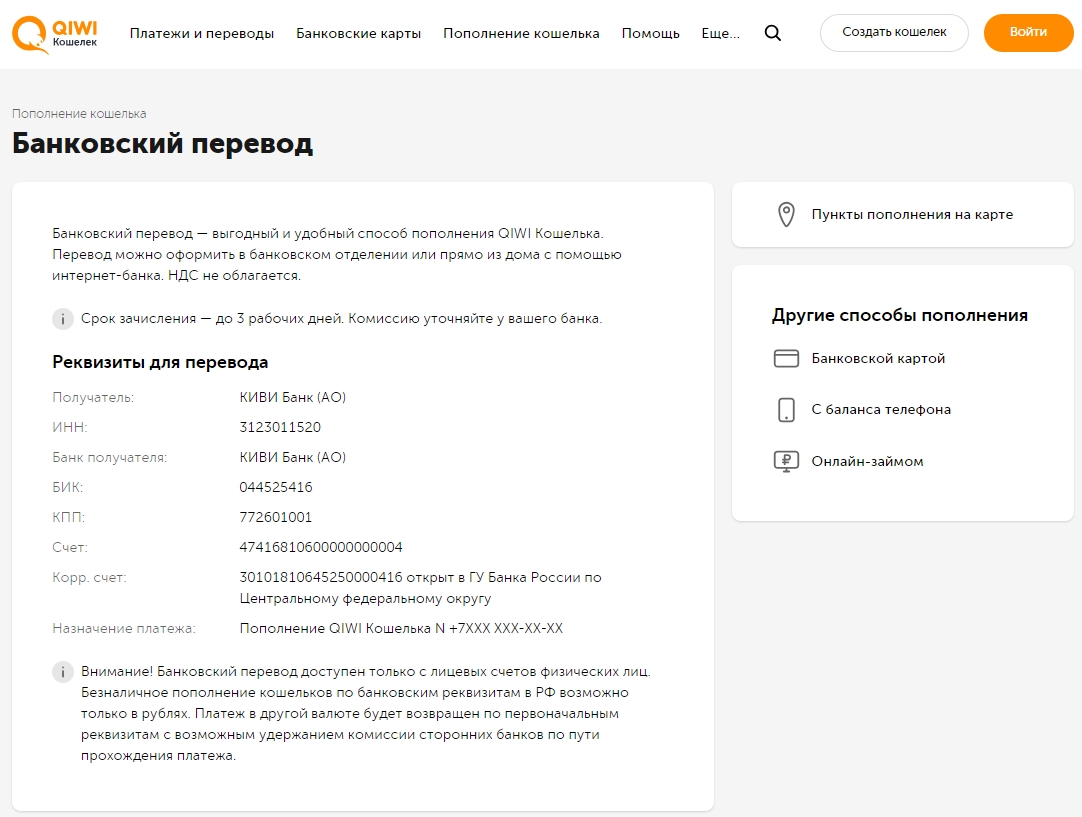1082x817 pixels.
Task: Select account number 47416810600000000004
Action: click(x=321, y=547)
